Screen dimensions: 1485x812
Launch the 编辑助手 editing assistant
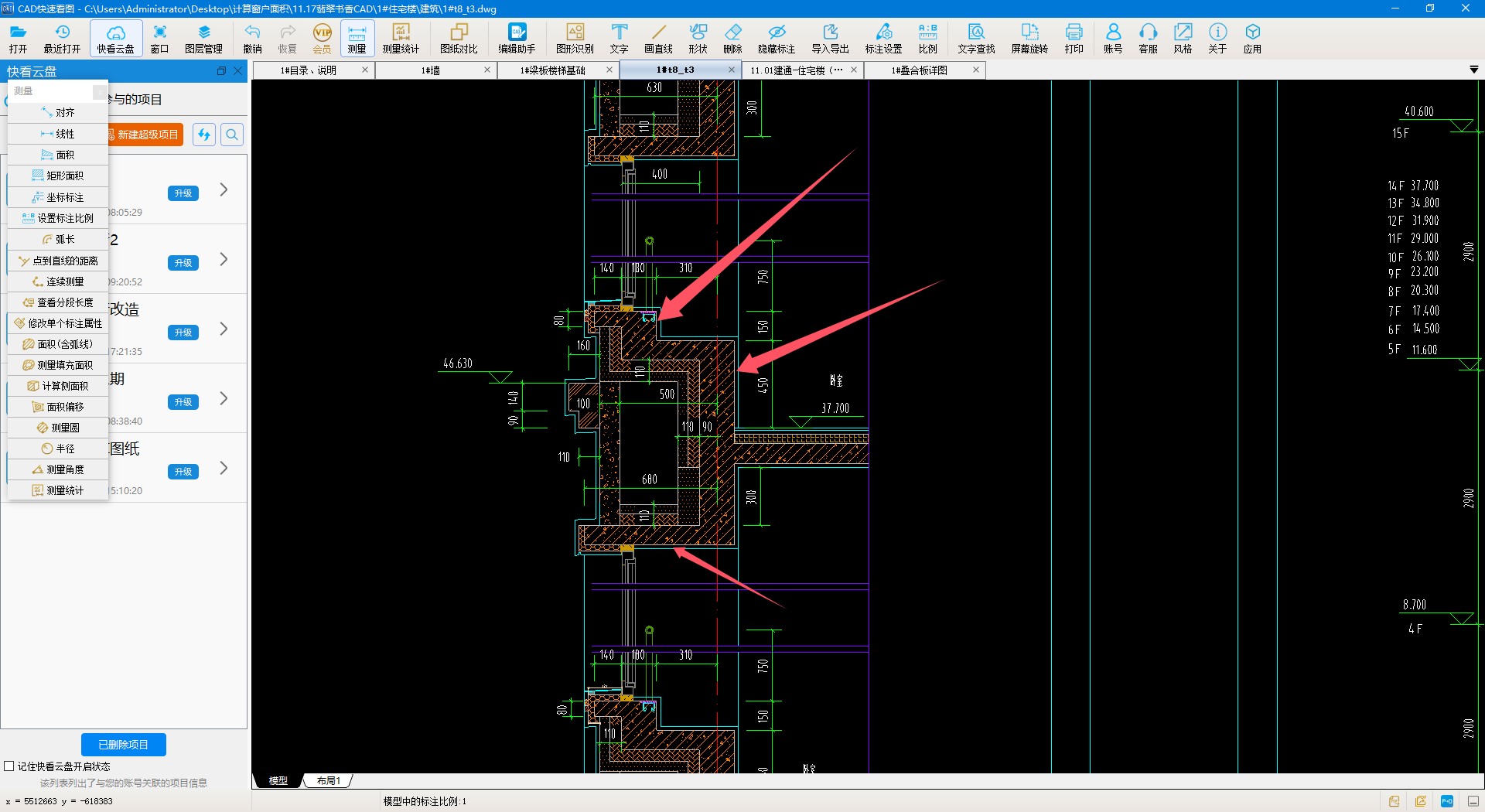(517, 38)
